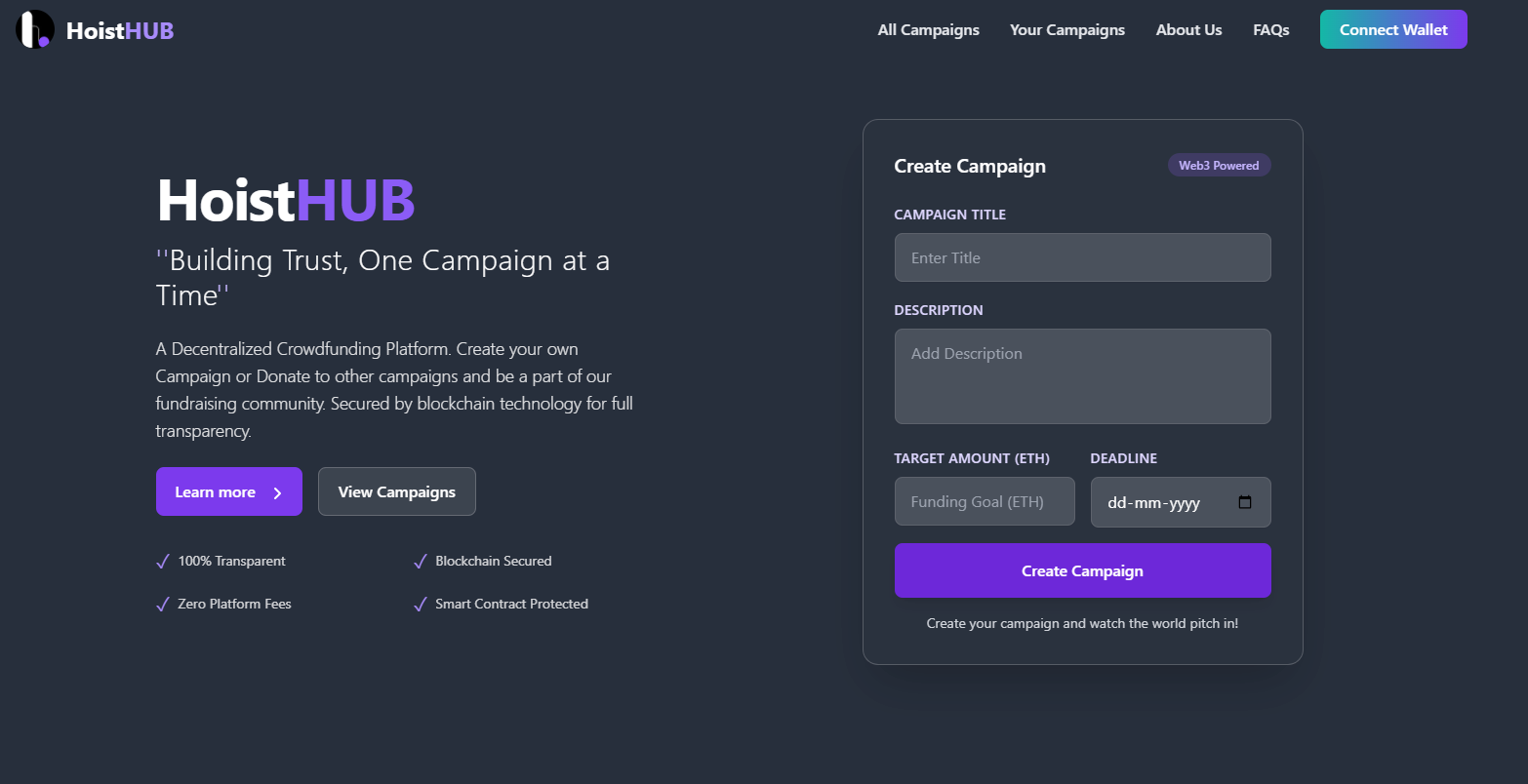This screenshot has width=1528, height=784.
Task: Click the dd-mm-yyyy deadline date field
Action: pos(1181,502)
